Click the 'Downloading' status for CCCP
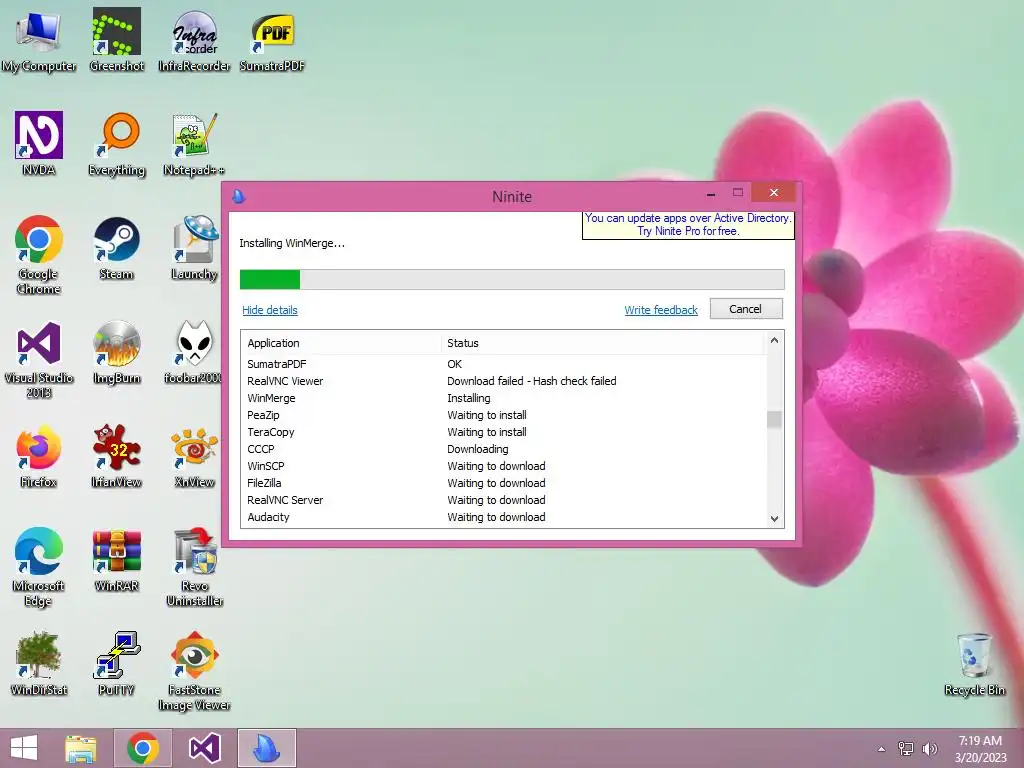The width and height of the screenshot is (1024, 768). pyautogui.click(x=477, y=449)
